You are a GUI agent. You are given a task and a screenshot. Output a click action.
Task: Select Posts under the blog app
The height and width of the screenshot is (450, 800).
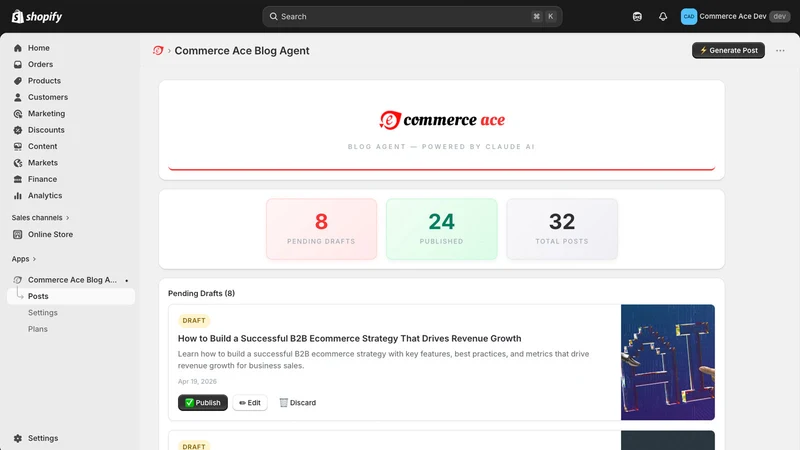[x=71, y=296]
